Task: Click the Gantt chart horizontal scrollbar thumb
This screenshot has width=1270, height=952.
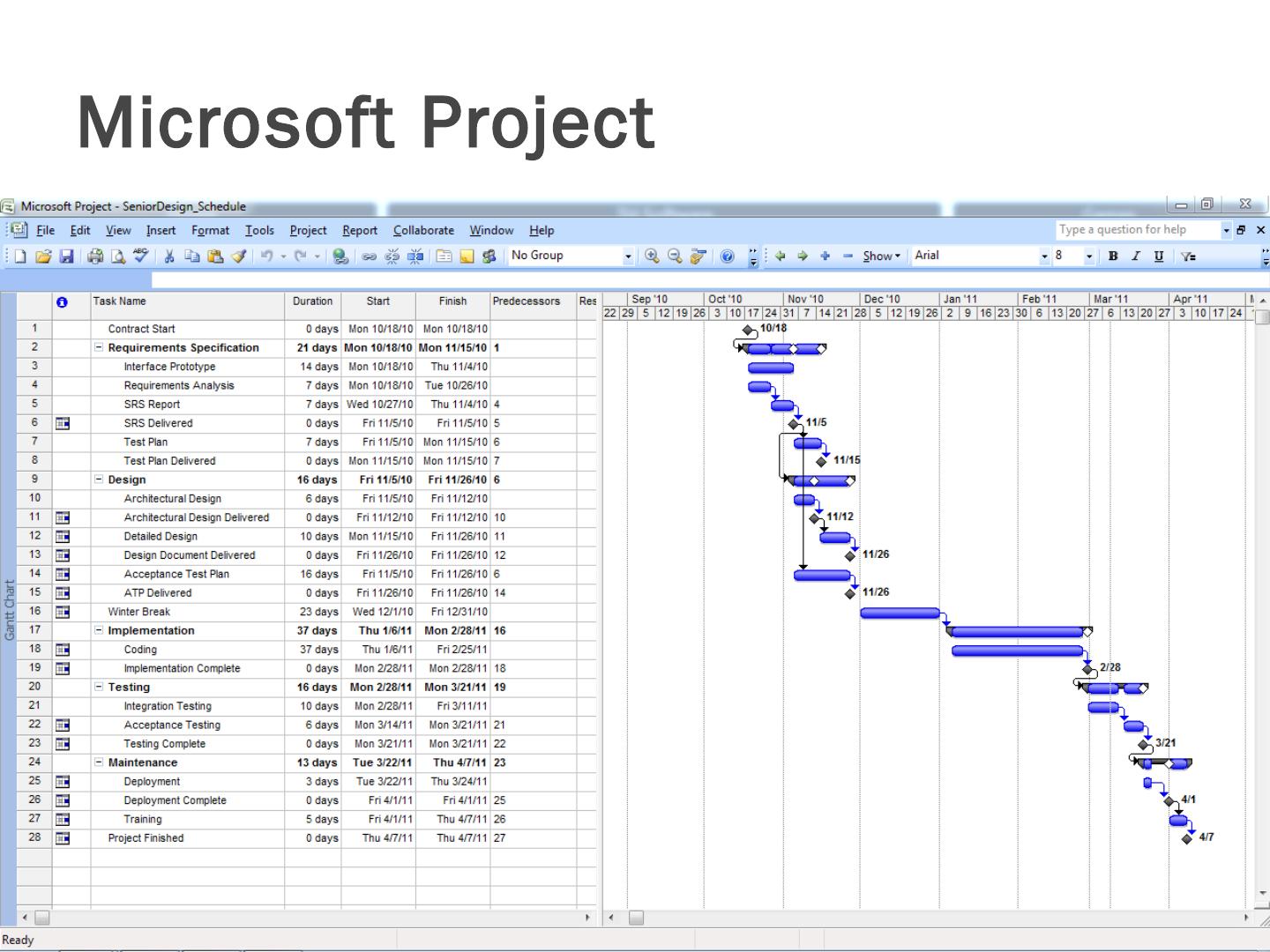Action: click(636, 918)
